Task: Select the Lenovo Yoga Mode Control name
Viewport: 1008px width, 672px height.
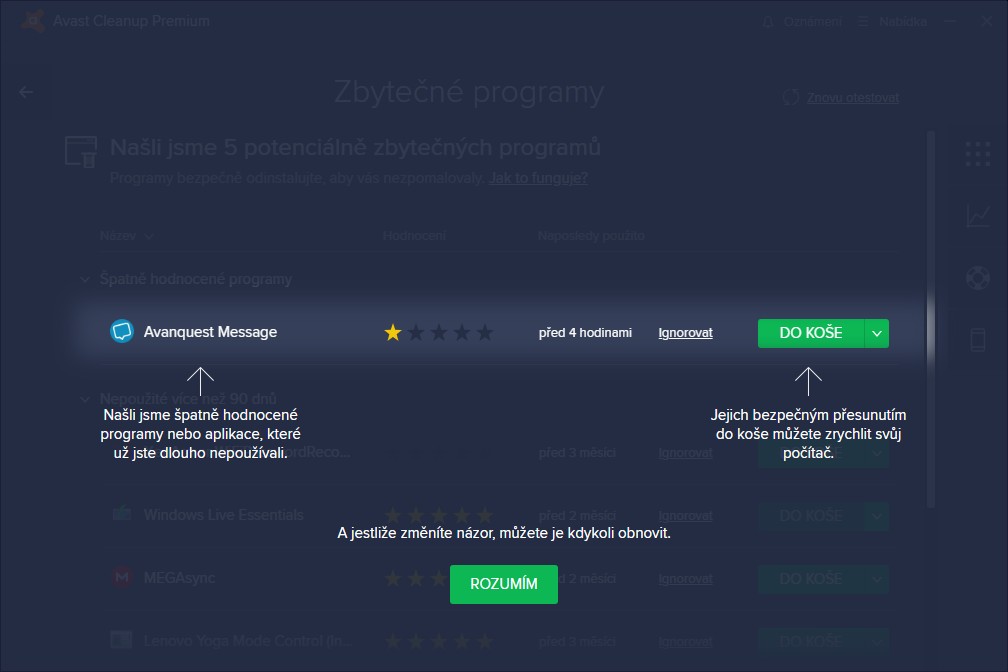Action: (247, 641)
